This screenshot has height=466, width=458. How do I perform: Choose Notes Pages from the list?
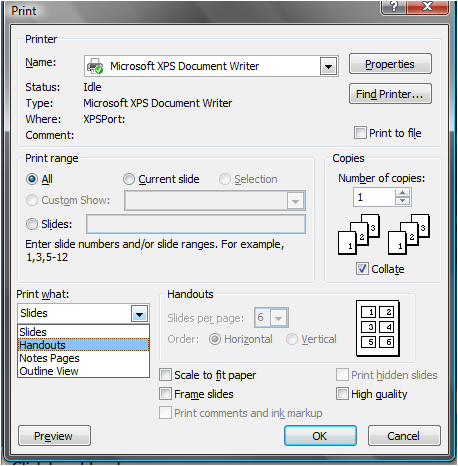(x=83, y=358)
